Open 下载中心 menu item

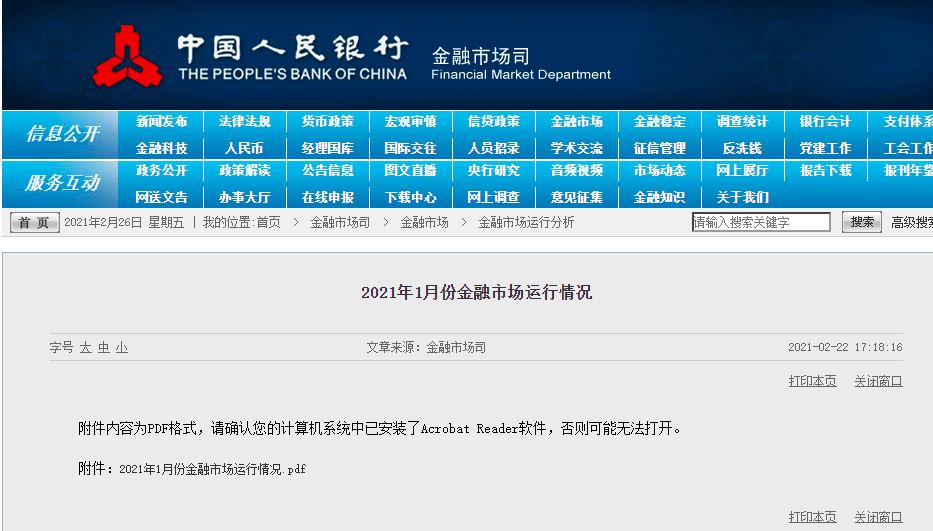click(x=411, y=197)
